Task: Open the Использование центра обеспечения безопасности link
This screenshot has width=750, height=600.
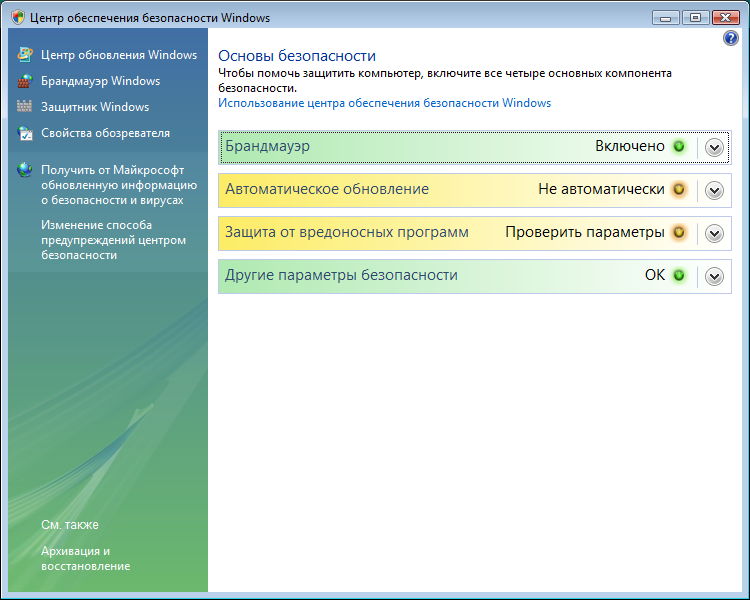Action: click(x=384, y=103)
